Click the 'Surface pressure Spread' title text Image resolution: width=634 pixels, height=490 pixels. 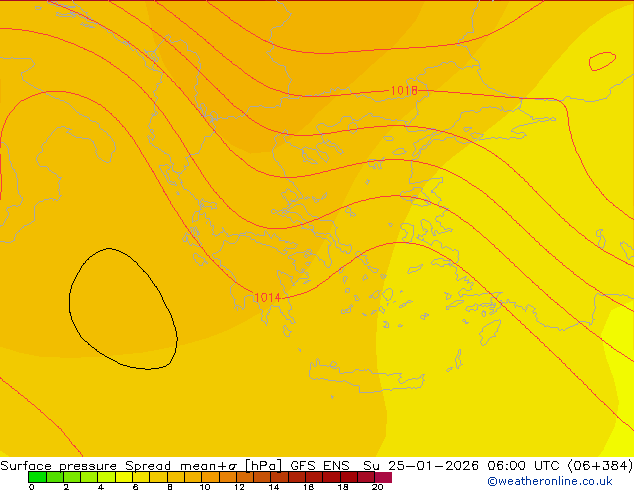[86, 466]
